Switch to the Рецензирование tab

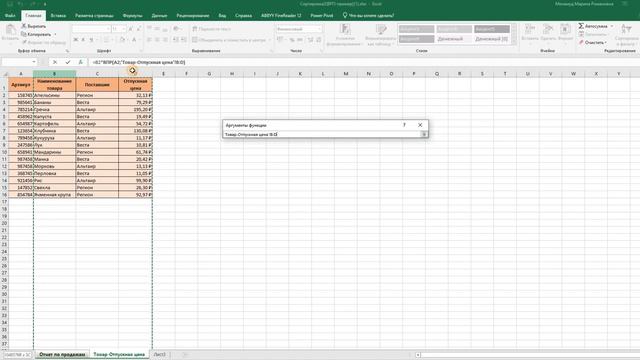tap(193, 16)
